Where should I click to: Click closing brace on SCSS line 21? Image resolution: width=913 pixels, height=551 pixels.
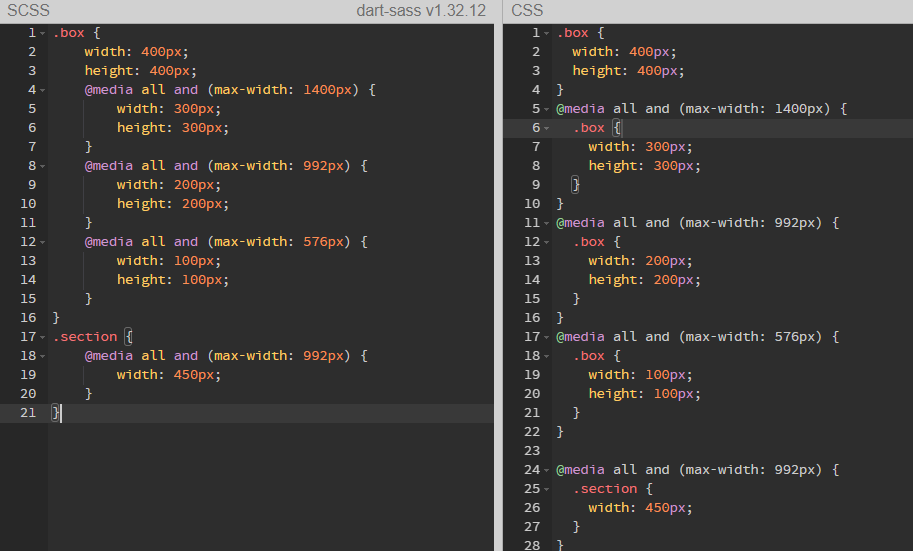(x=55, y=413)
